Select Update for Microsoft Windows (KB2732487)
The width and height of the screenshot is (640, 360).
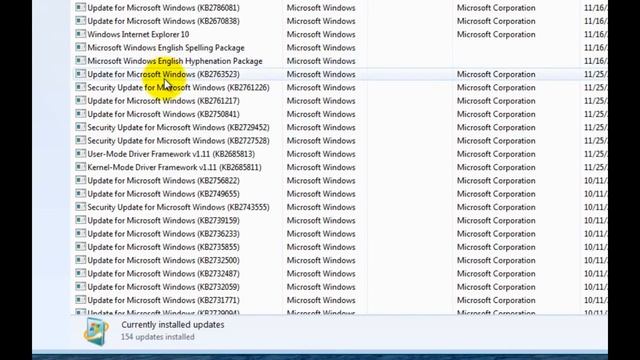click(x=163, y=273)
